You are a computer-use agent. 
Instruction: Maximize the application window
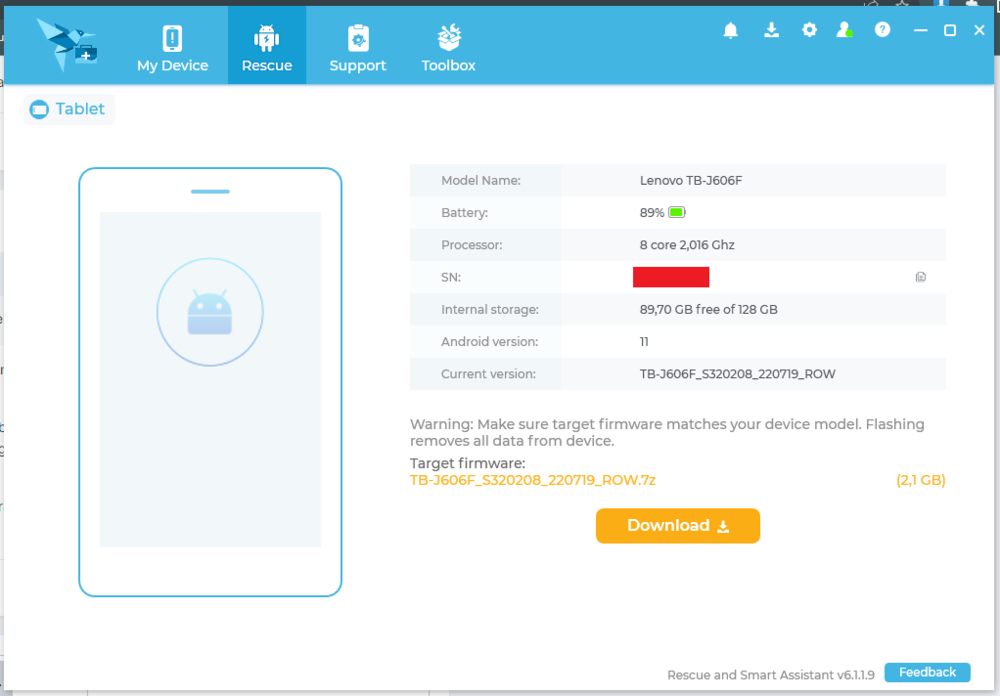tap(950, 31)
